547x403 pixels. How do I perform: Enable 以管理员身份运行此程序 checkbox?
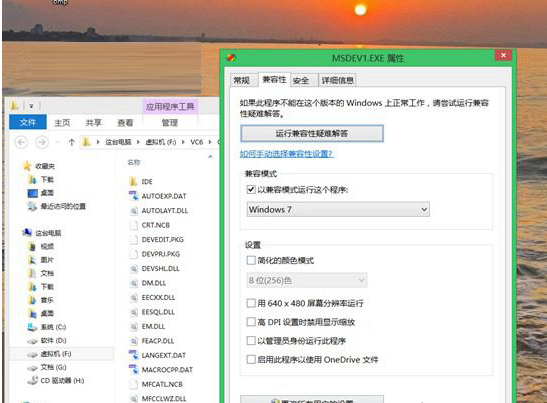coord(251,341)
